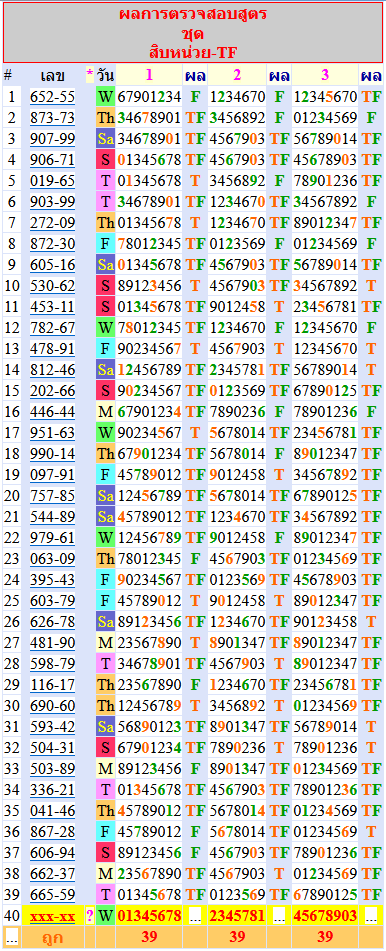Click the pink column 3 header
Image resolution: width=386 pixels, height=951 pixels.
[x=325, y=75]
